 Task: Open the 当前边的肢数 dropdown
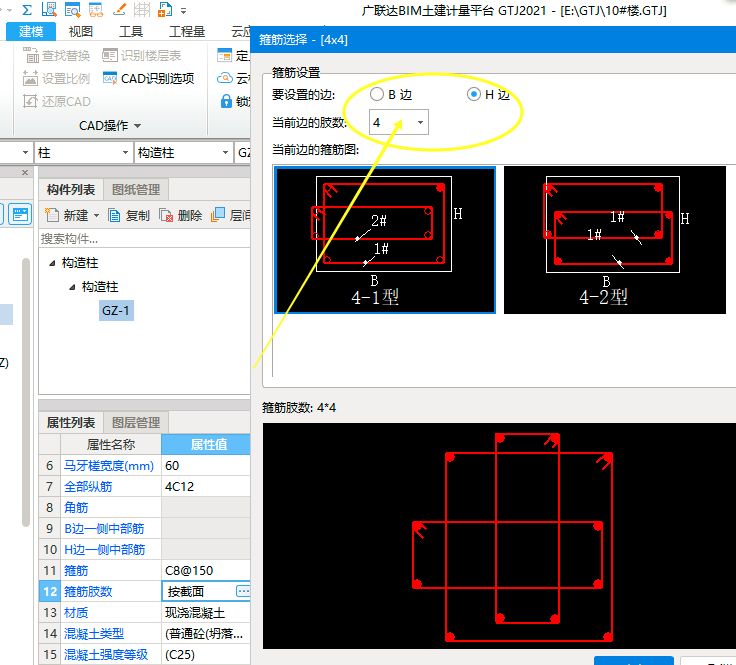420,122
